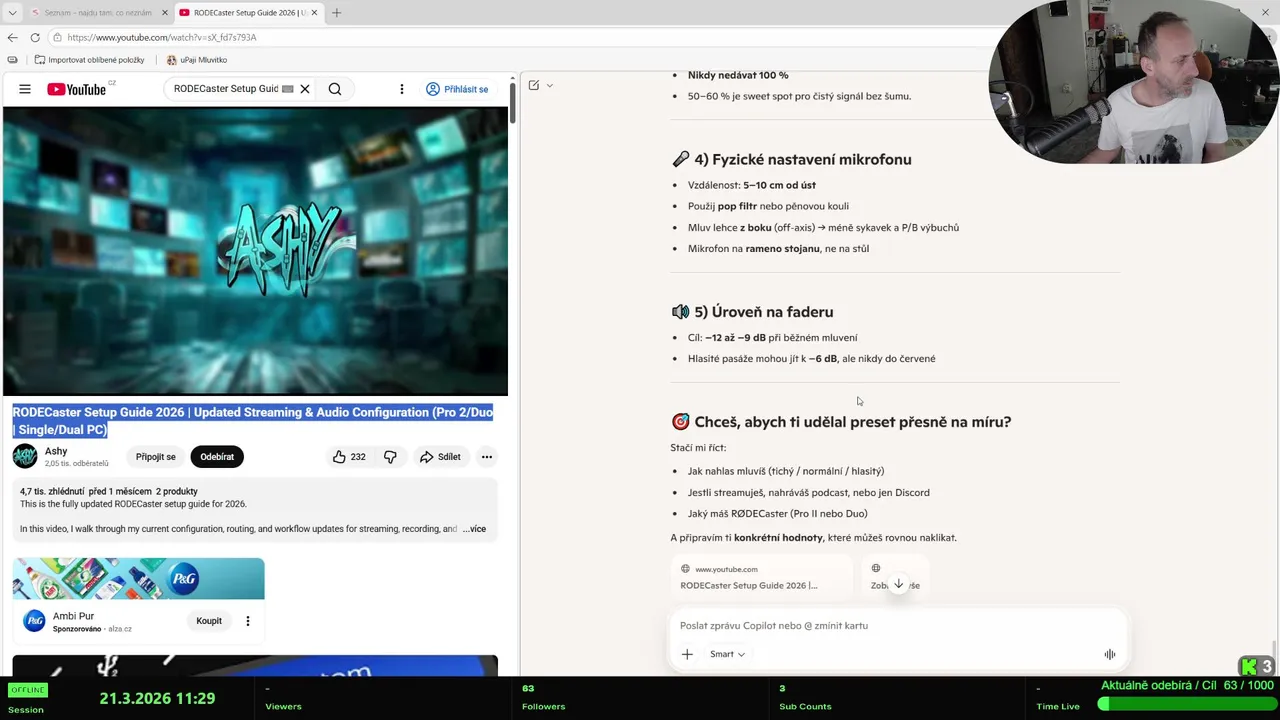Jump to latest message down arrow
Screen dimensions: 1280x720
coord(898,584)
